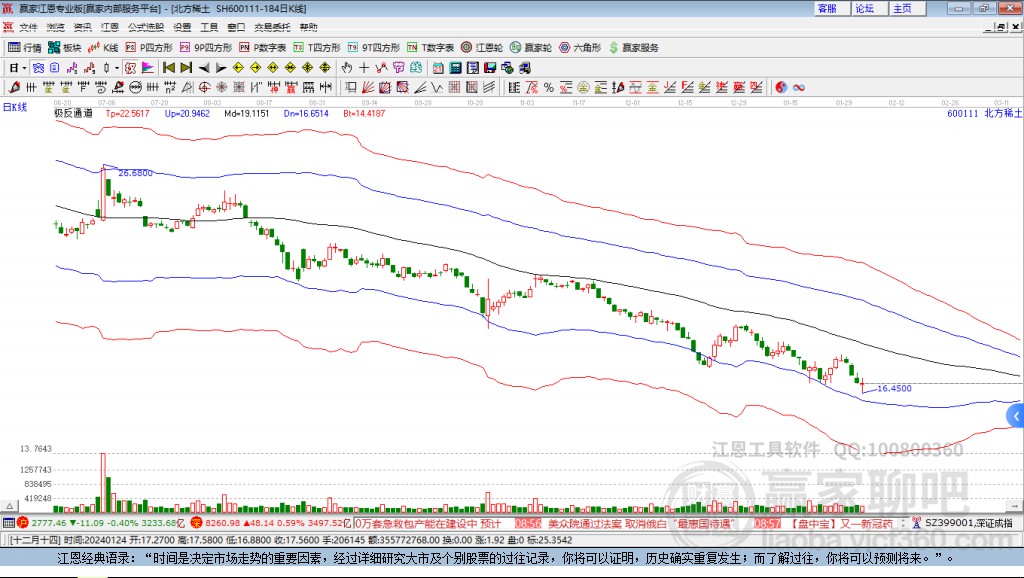Open the calendar icon with 21
Image resolution: width=1024 pixels, height=578 pixels.
438,68
